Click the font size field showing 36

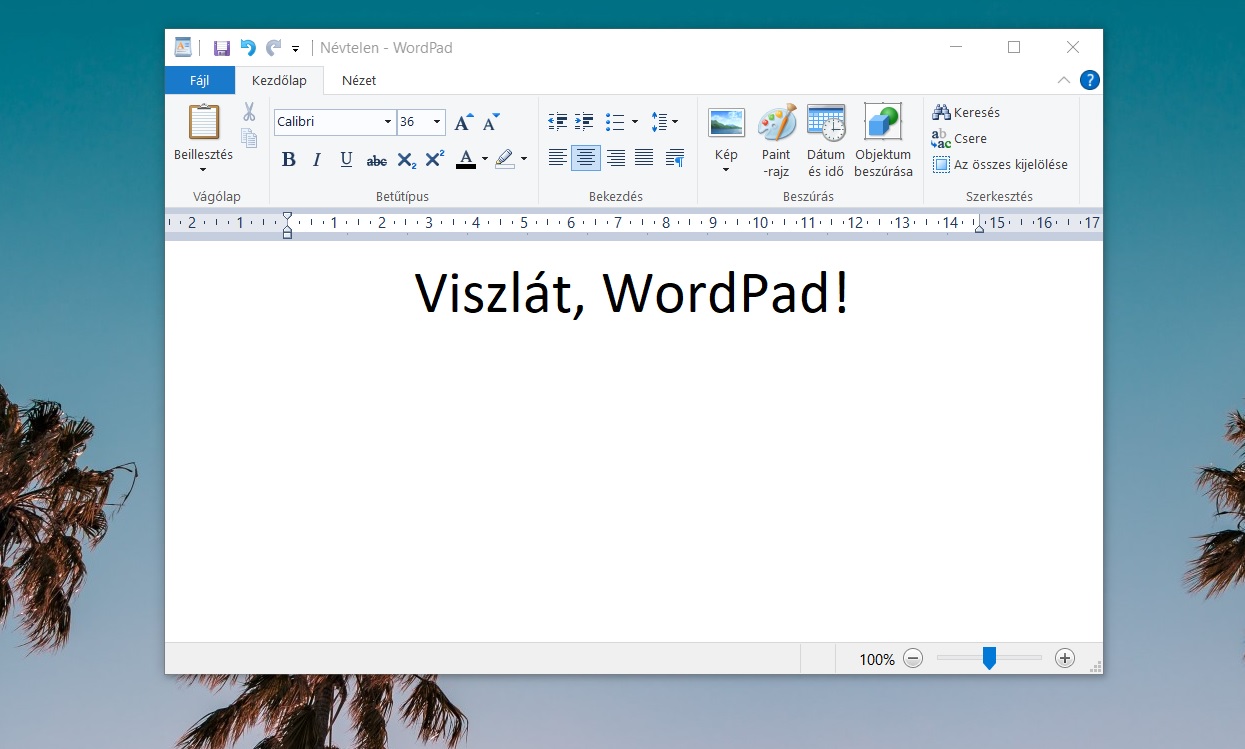[x=413, y=122]
